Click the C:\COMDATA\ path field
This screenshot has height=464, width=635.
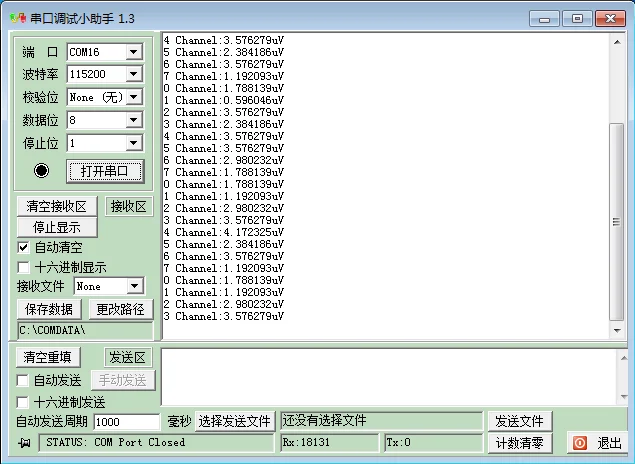point(85,330)
